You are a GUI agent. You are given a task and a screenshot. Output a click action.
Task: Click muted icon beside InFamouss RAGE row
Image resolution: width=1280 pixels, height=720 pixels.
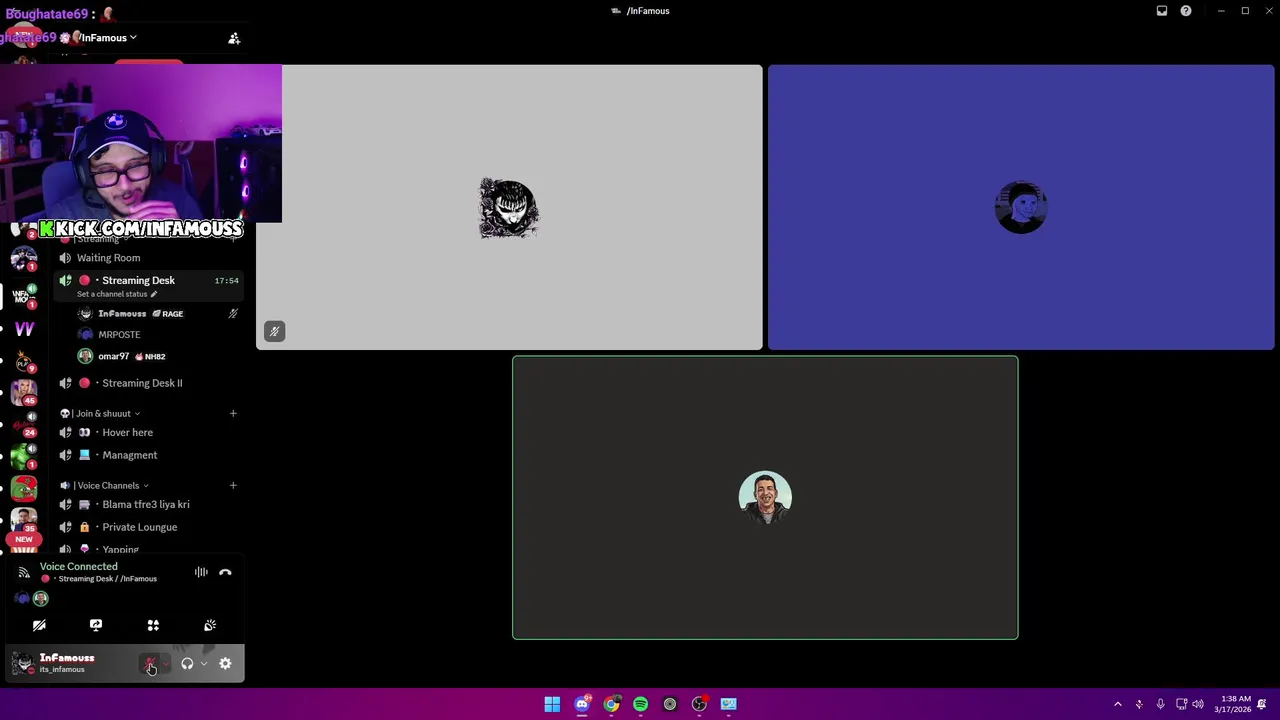coord(233,314)
